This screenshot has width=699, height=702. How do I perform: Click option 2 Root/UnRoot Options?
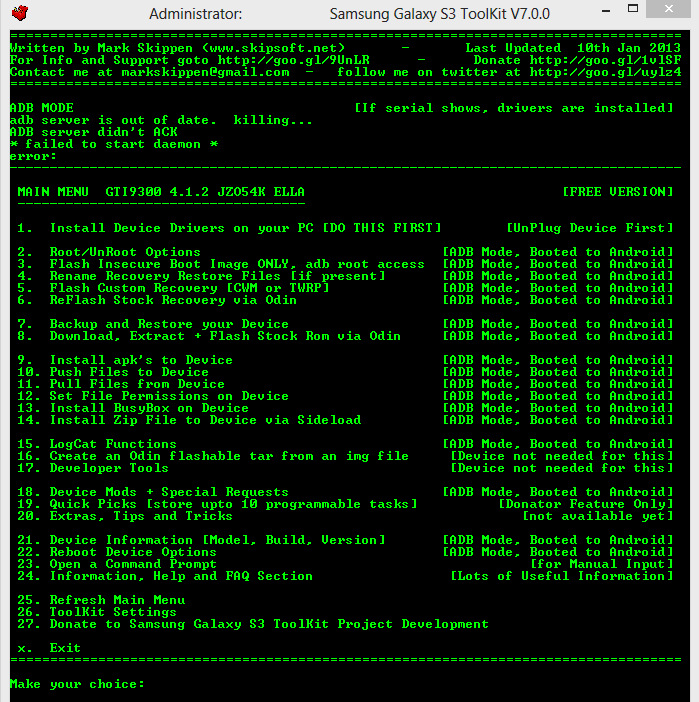coord(109,252)
